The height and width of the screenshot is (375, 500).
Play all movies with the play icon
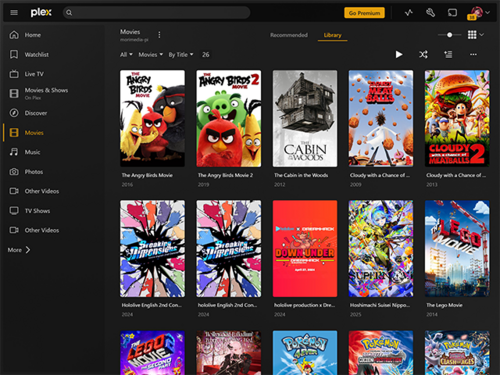(399, 54)
